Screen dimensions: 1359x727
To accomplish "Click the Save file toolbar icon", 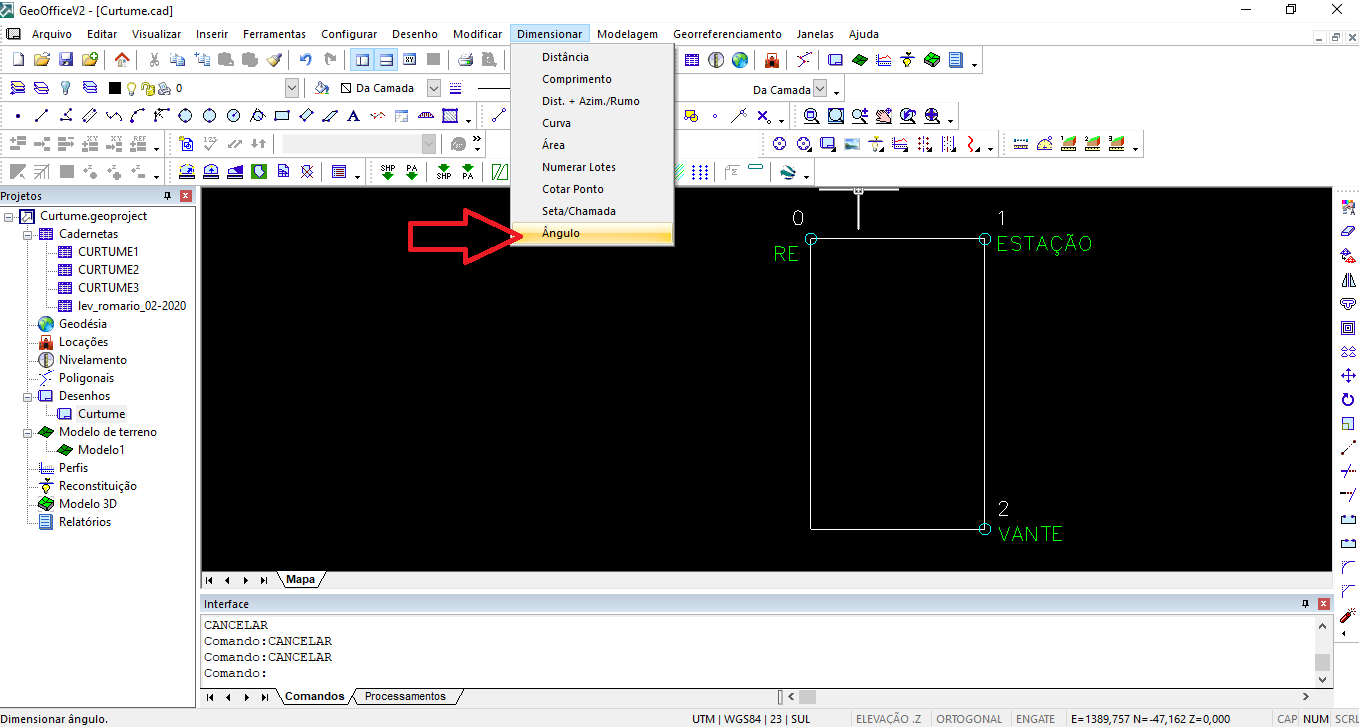I will pyautogui.click(x=66, y=60).
